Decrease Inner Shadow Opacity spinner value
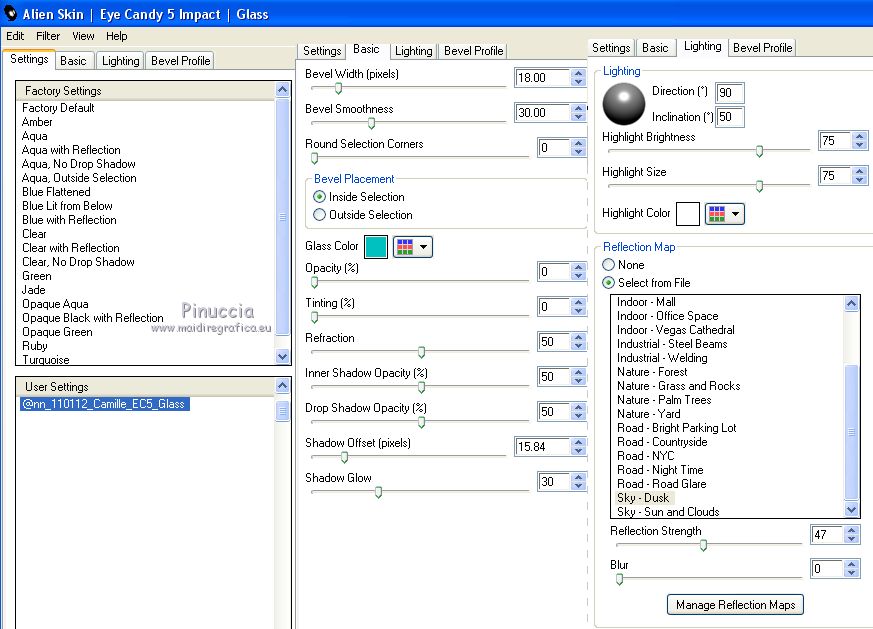Image resolution: width=873 pixels, height=629 pixels. coord(579,381)
